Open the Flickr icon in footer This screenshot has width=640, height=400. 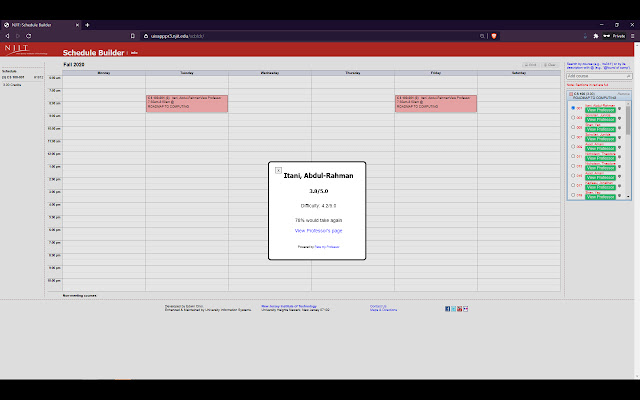pyautogui.click(x=466, y=309)
